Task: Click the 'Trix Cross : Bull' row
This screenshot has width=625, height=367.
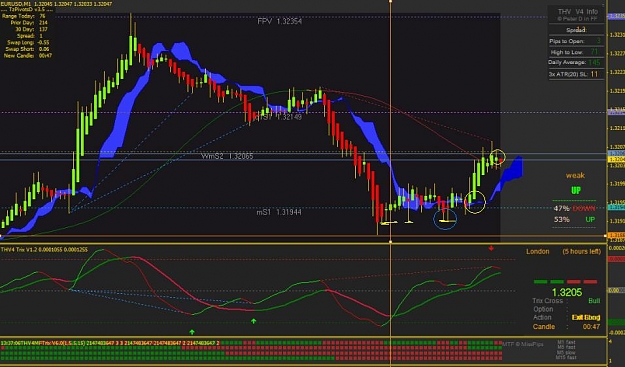Action: 566,301
